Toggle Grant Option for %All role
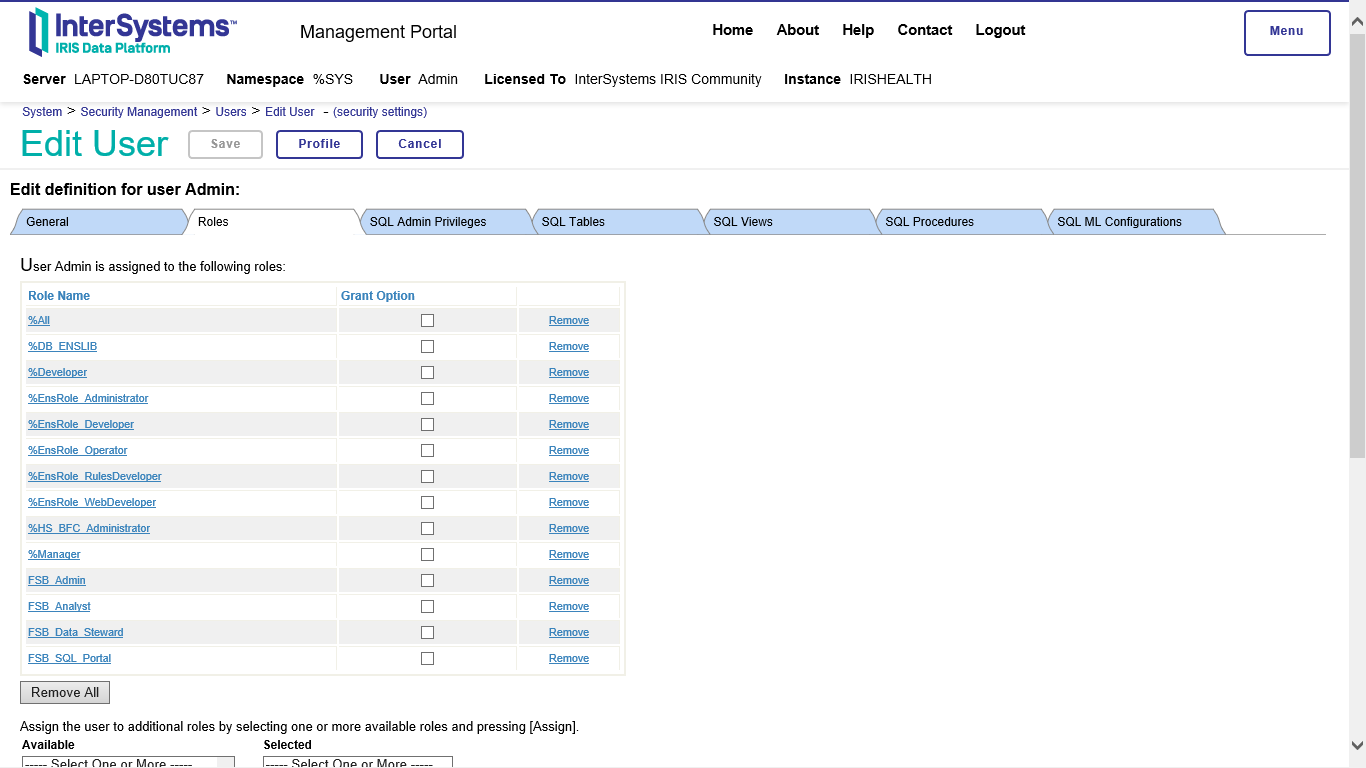 pos(427,320)
